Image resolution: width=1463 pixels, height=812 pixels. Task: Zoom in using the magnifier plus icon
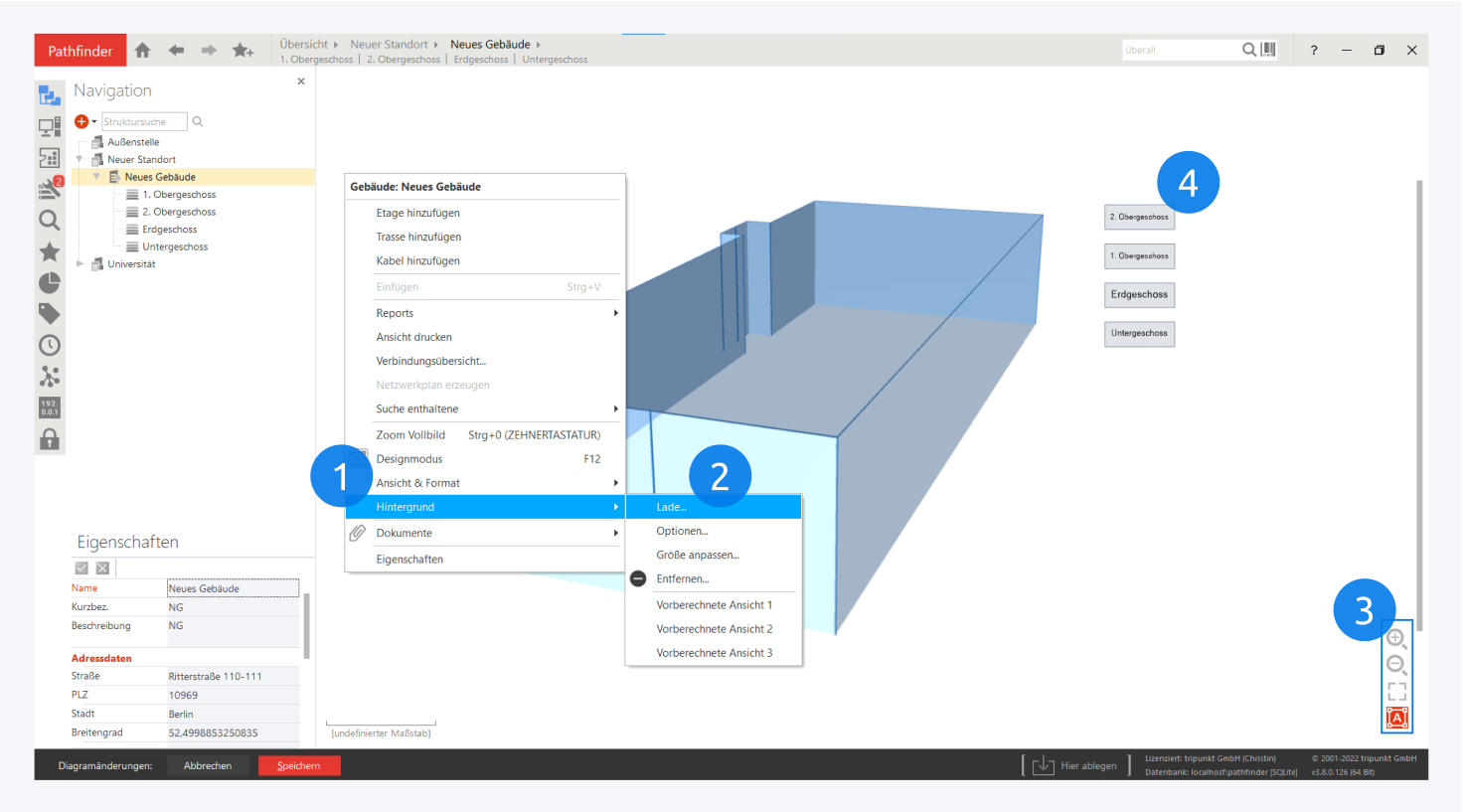pos(1396,638)
